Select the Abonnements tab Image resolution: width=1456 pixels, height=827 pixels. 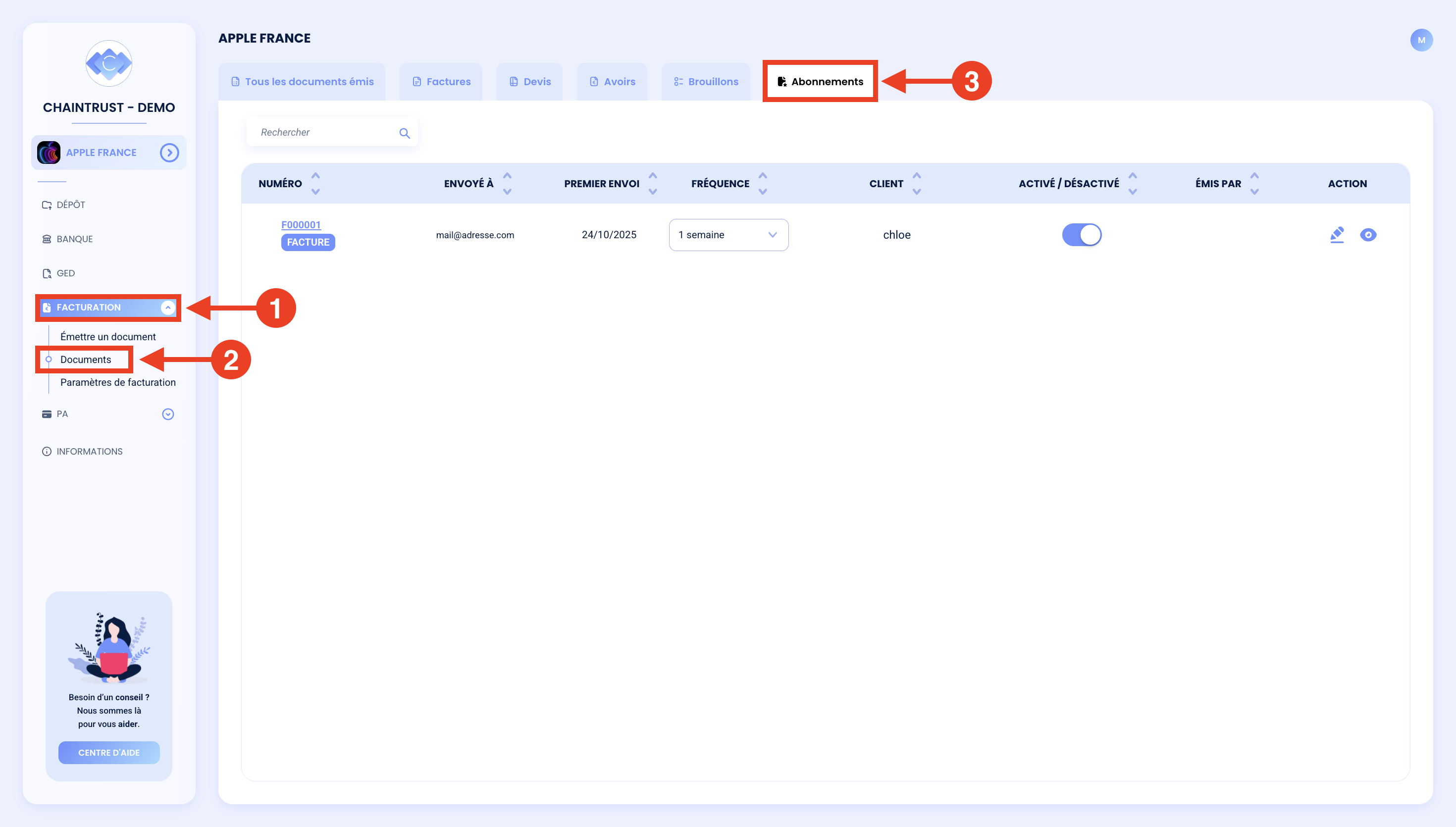click(x=820, y=82)
